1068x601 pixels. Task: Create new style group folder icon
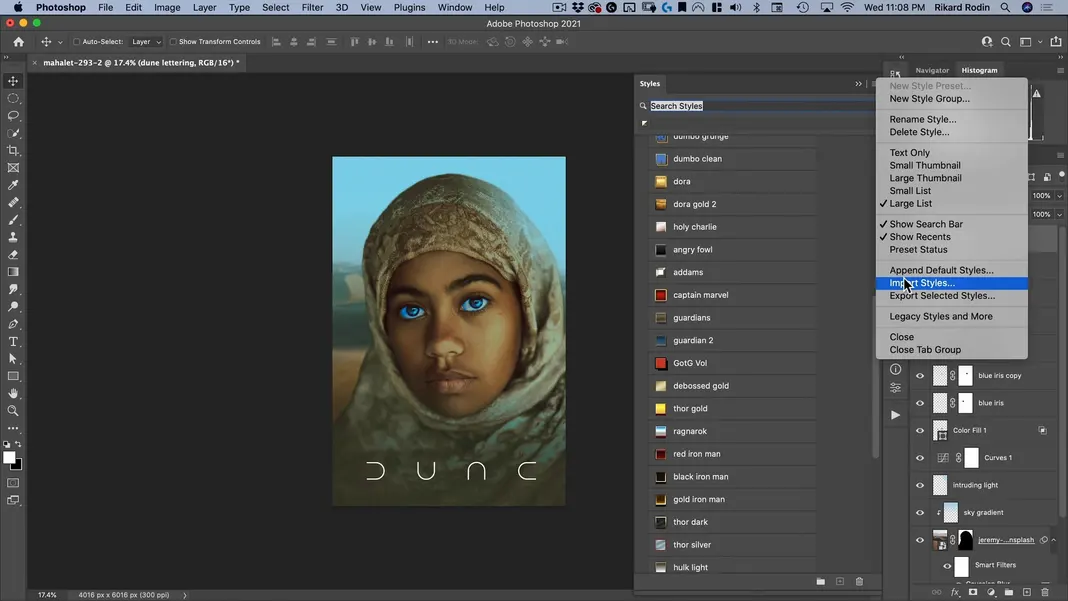click(821, 581)
